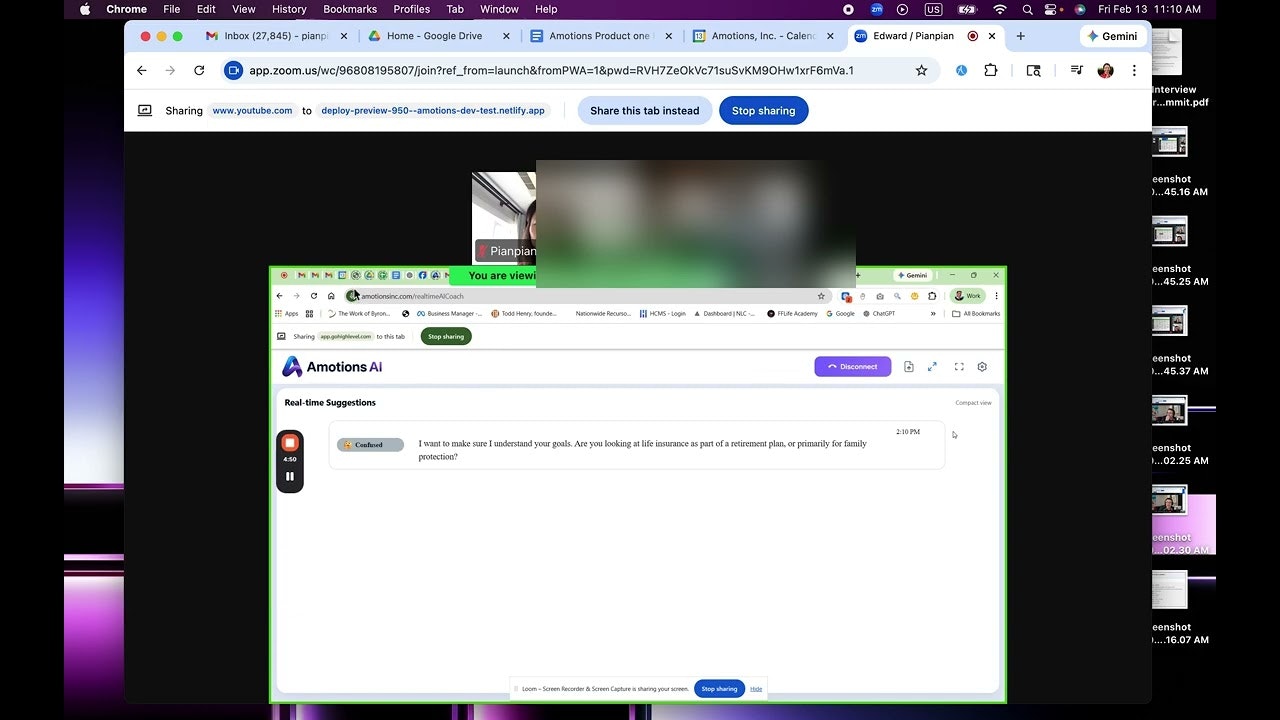Image resolution: width=1280 pixels, height=720 pixels.
Task: Select the Amotions AI logo
Action: [331, 366]
